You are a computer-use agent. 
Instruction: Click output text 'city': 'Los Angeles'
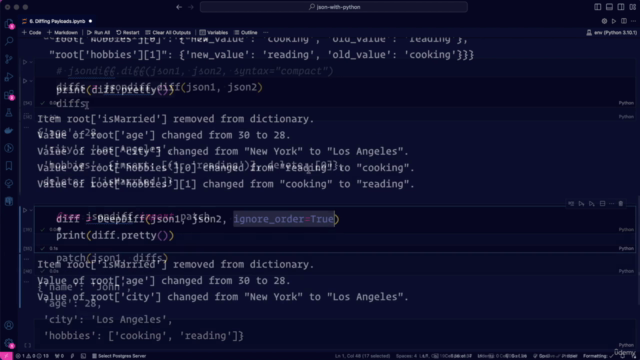coord(108,320)
